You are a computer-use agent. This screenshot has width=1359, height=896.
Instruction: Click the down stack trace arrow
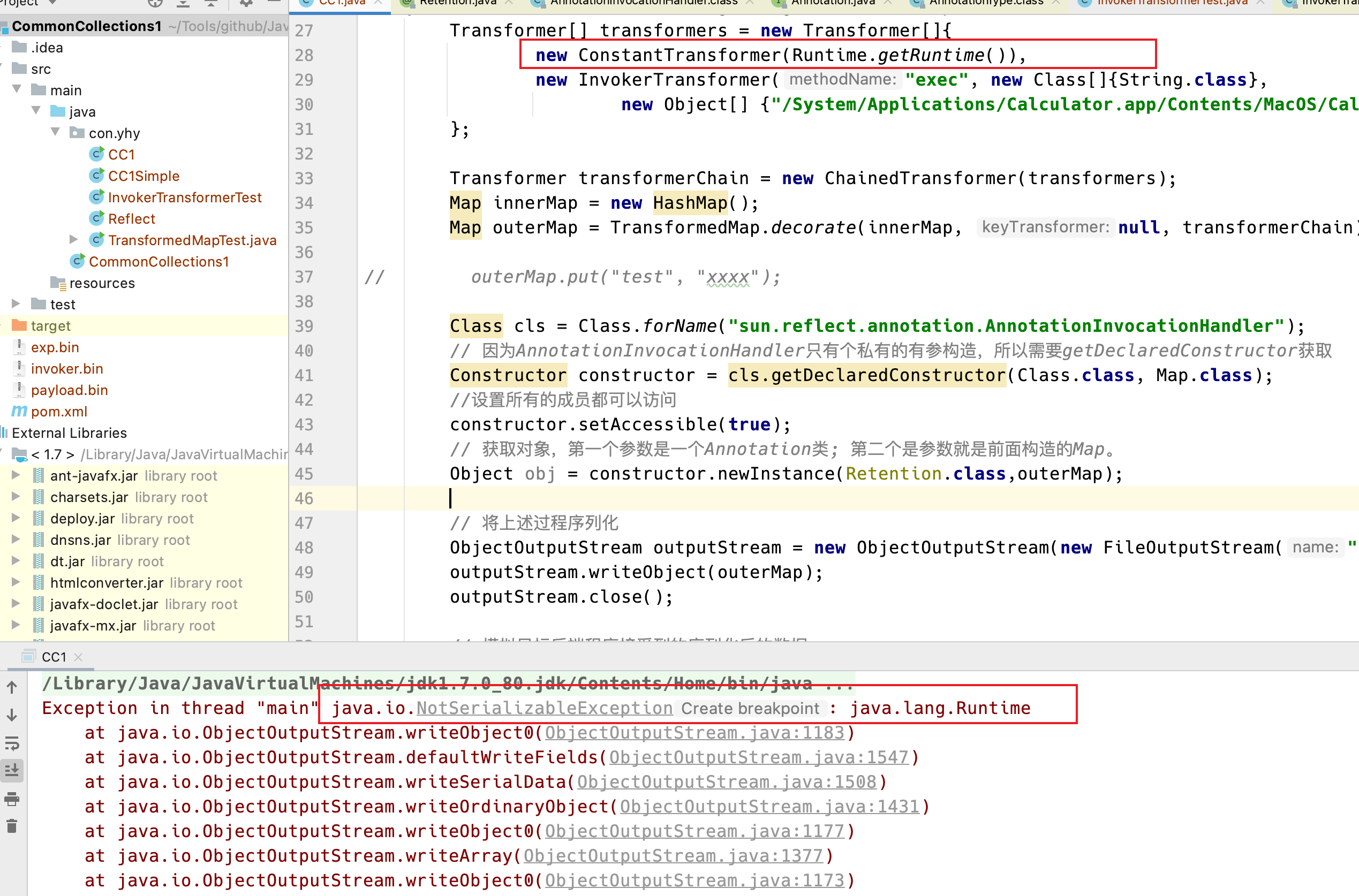click(12, 715)
